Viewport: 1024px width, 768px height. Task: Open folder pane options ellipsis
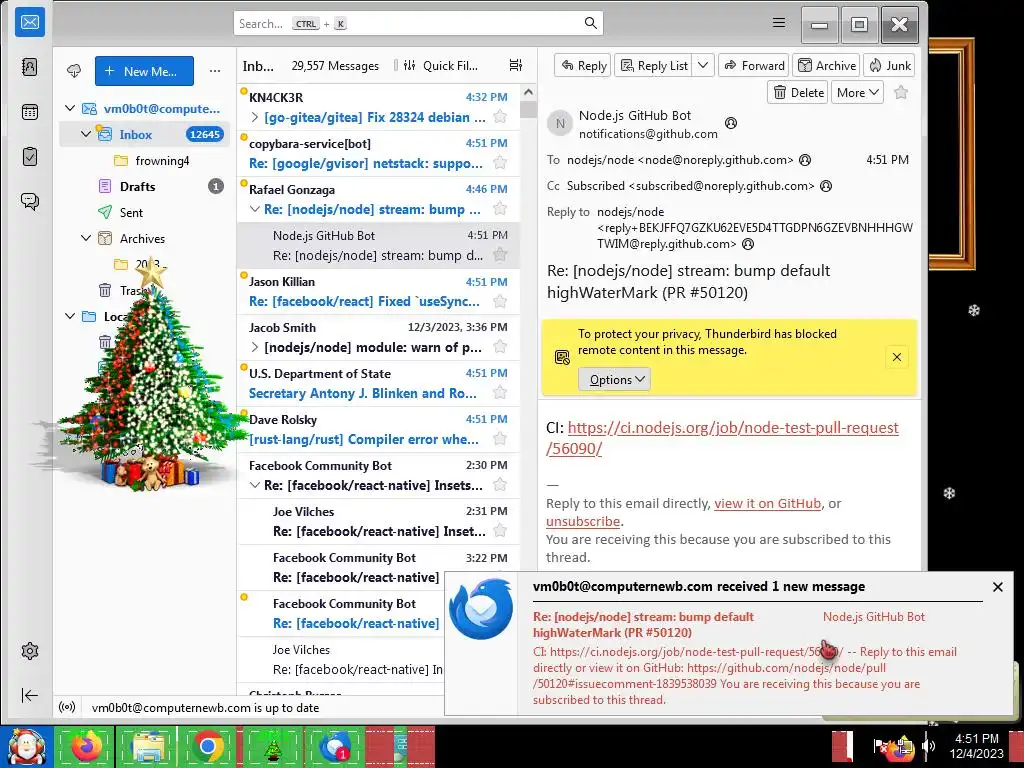click(215, 71)
